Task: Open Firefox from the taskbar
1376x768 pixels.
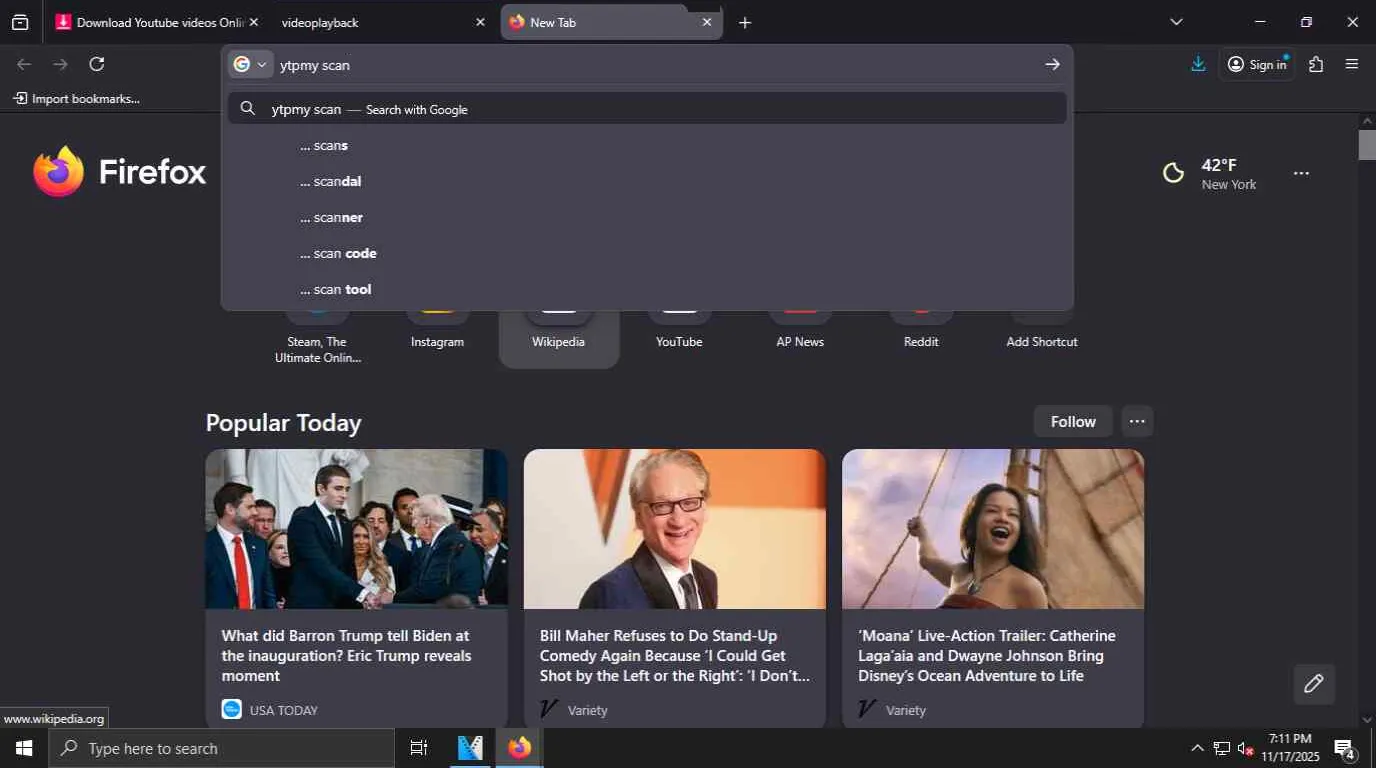Action: pyautogui.click(x=519, y=748)
